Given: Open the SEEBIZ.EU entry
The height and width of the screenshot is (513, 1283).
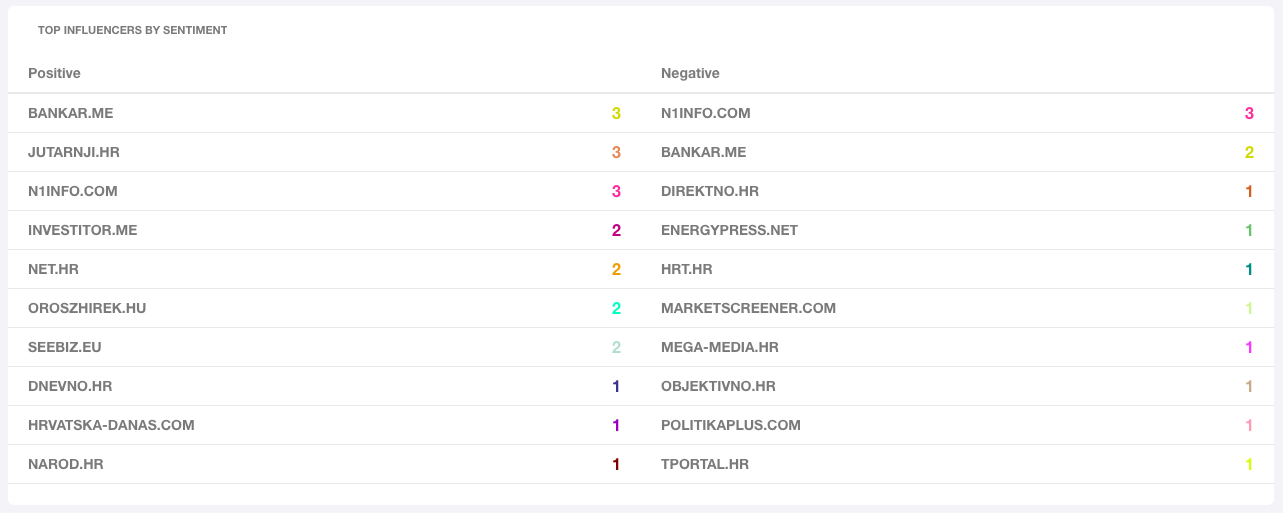Looking at the screenshot, I should (x=65, y=347).
